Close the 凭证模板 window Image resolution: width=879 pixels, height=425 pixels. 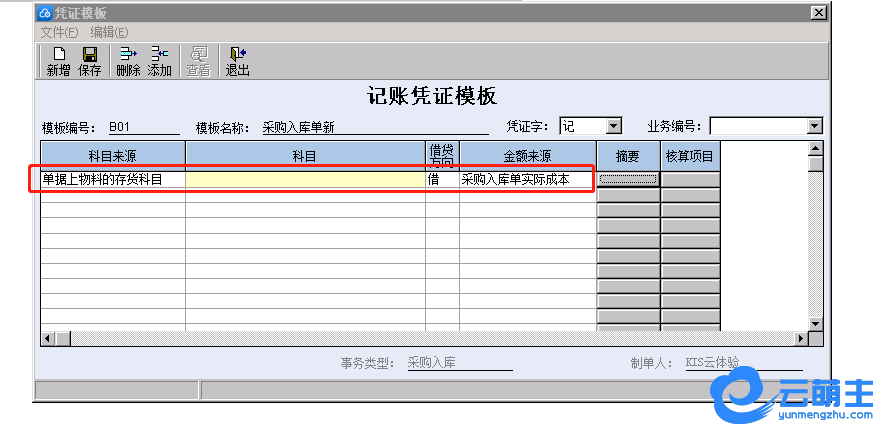pyautogui.click(x=818, y=13)
